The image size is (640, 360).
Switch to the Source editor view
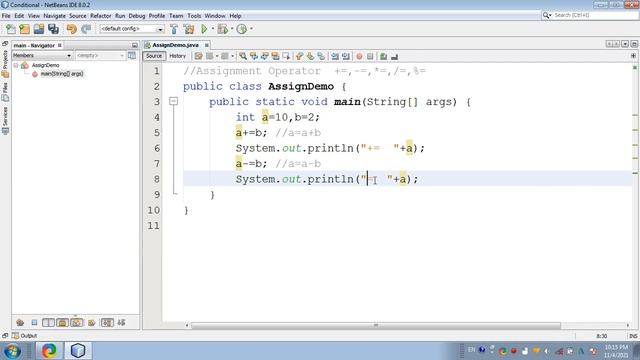154,56
